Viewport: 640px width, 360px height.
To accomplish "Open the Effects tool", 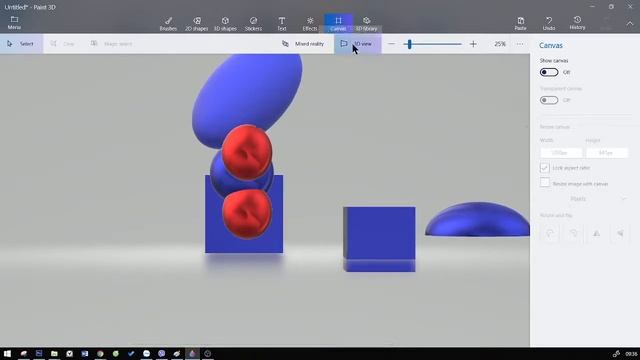I will 310,24.
